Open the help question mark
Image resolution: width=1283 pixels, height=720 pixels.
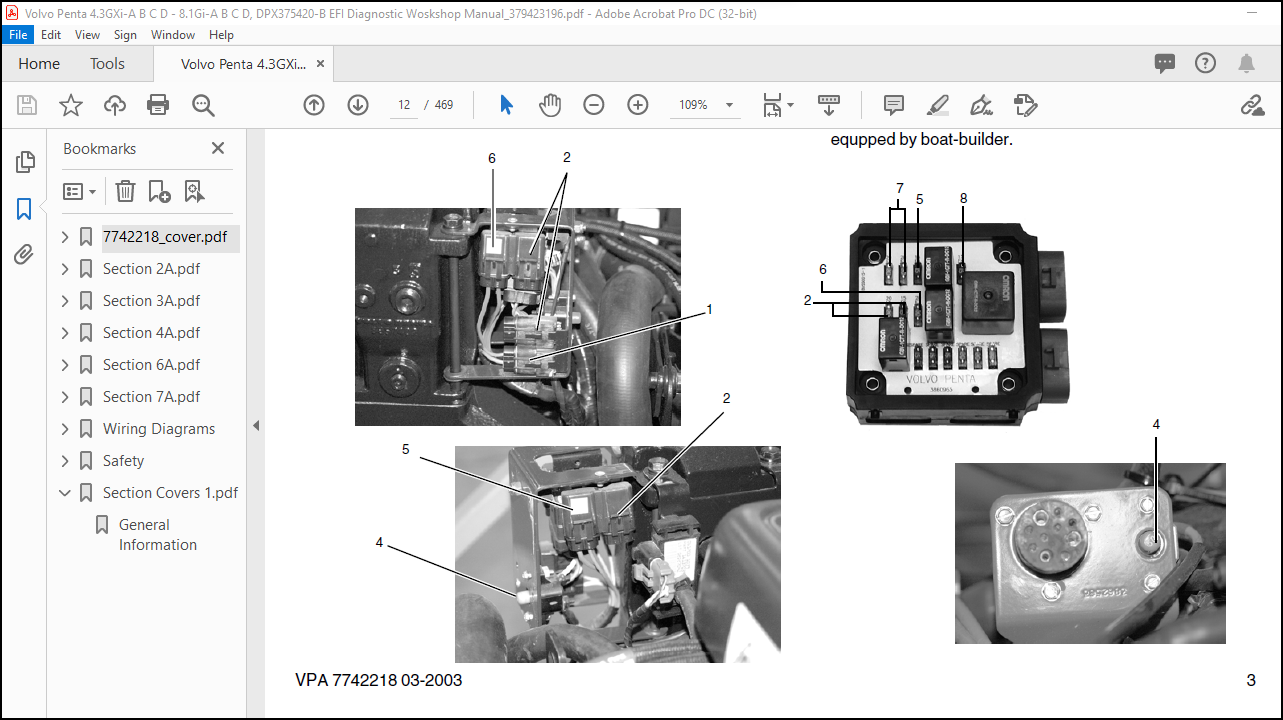(1205, 63)
